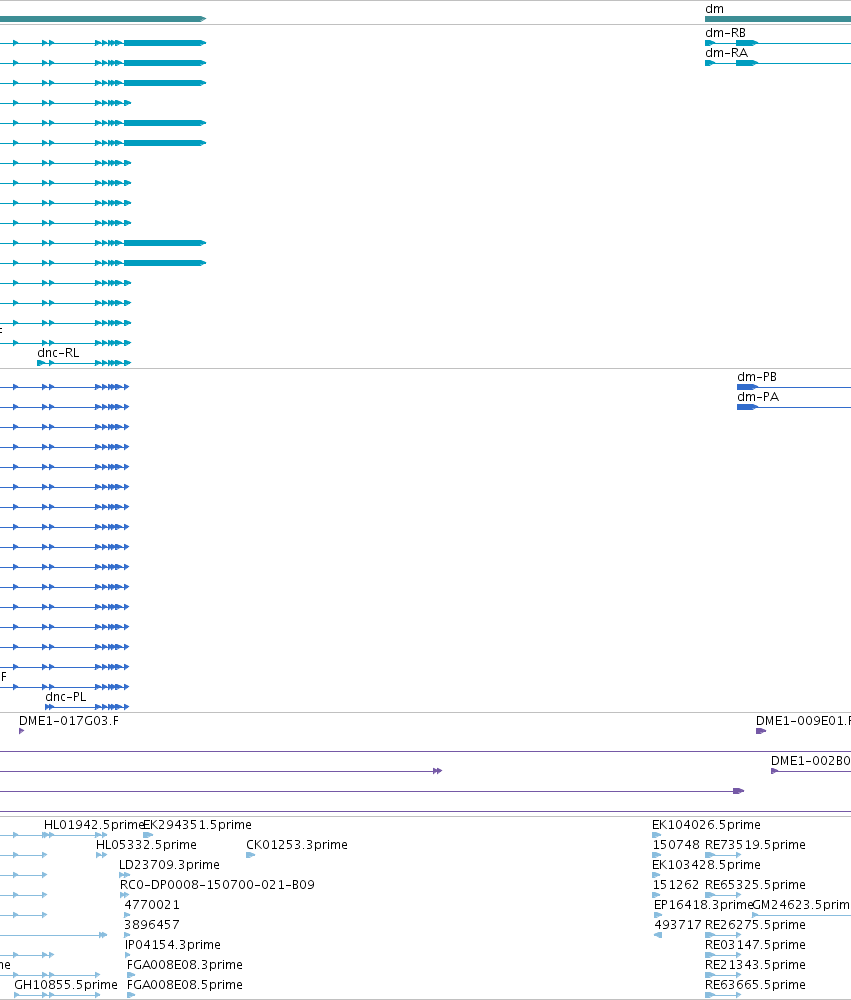Select the dm-PA protein label
This screenshot has width=851, height=1000.
pyautogui.click(x=758, y=397)
